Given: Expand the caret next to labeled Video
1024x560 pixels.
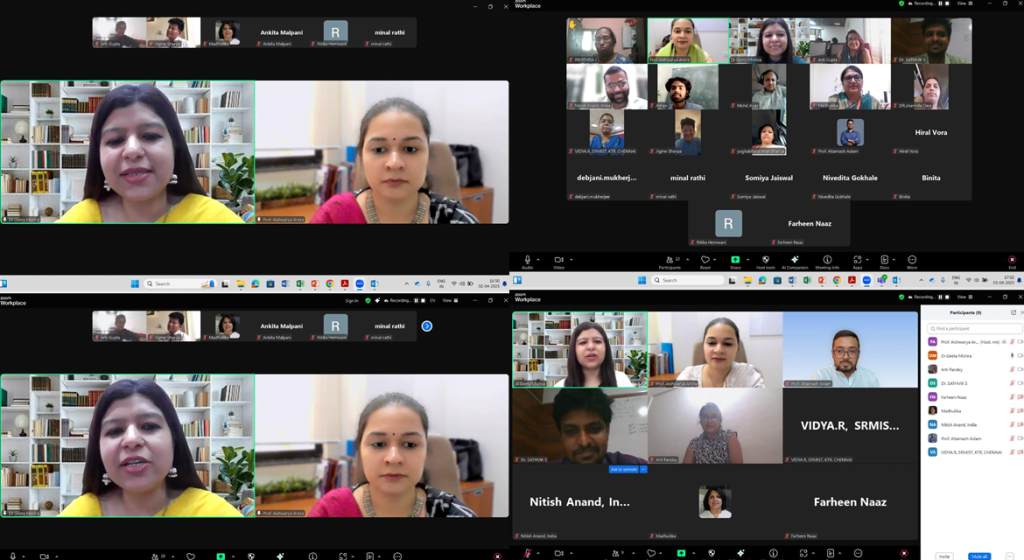Looking at the screenshot, I should 571,259.
